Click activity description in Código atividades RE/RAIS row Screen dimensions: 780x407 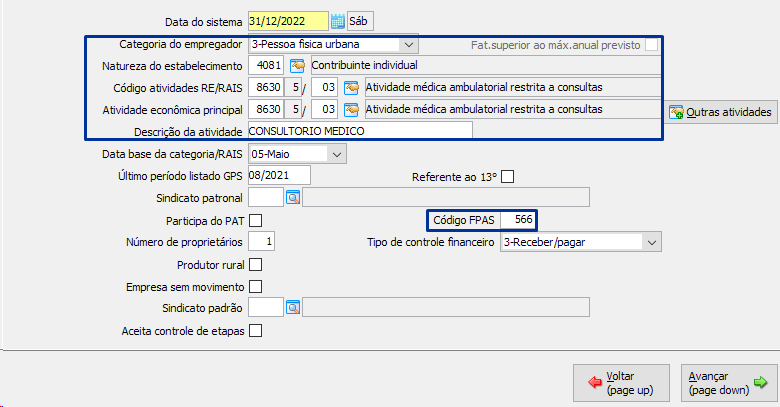click(x=484, y=87)
